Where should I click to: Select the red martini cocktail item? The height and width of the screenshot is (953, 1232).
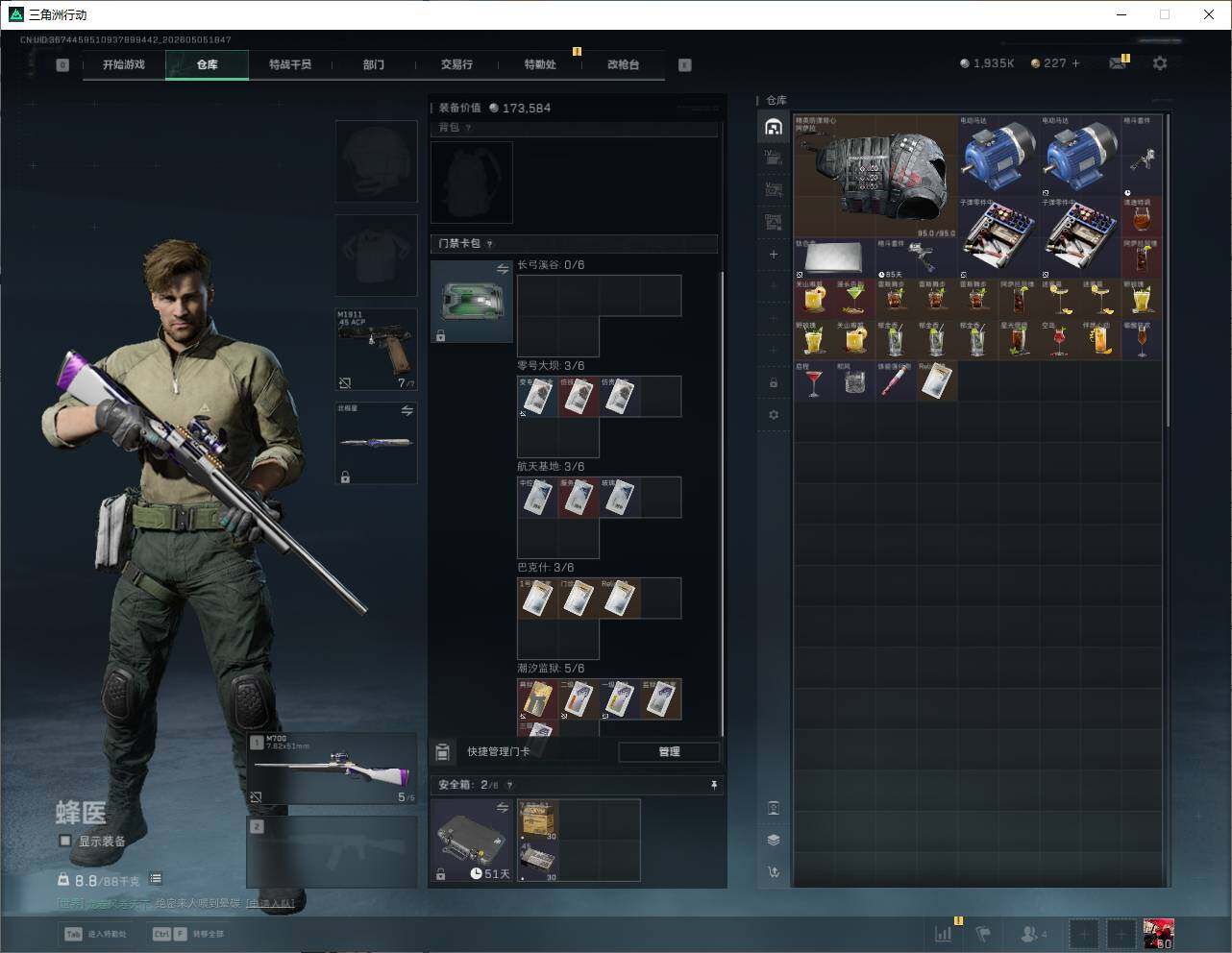[814, 381]
